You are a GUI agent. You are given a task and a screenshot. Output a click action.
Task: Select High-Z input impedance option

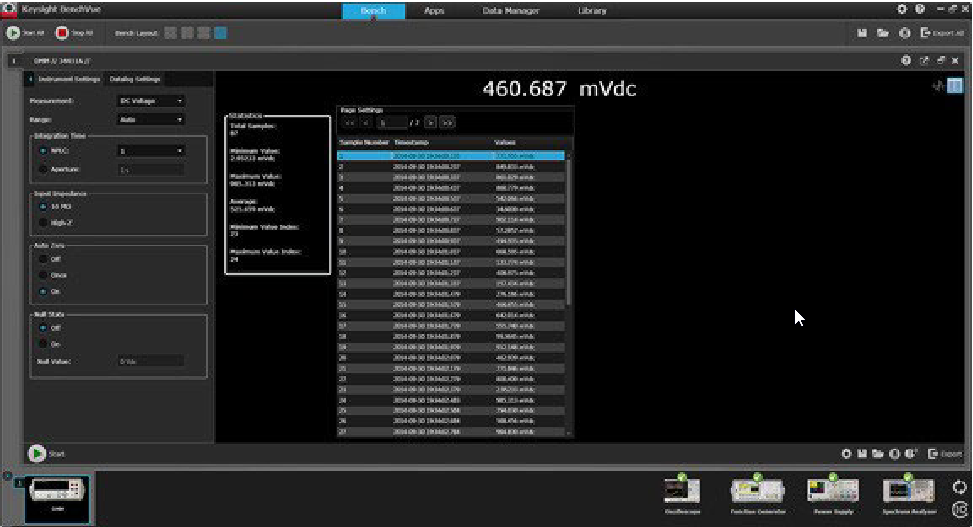[x=45, y=222]
